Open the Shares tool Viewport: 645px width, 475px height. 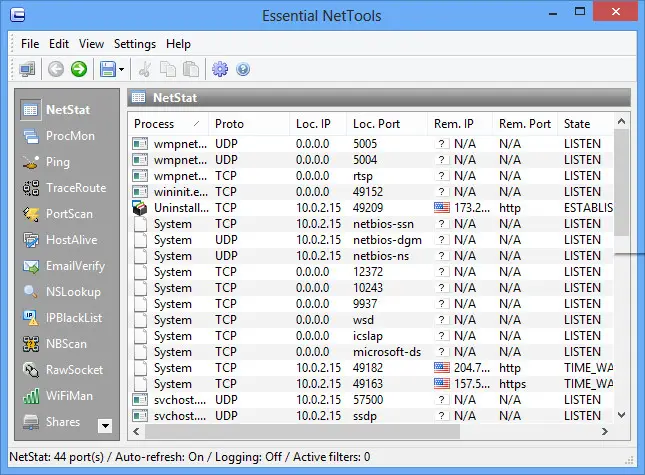coord(51,422)
